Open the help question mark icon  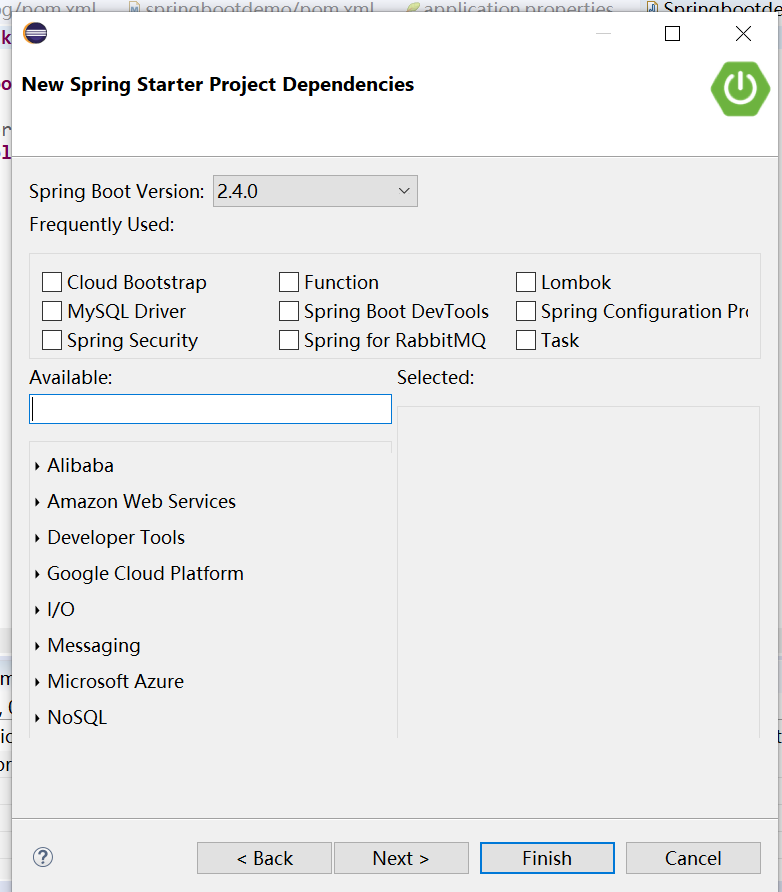coord(42,857)
